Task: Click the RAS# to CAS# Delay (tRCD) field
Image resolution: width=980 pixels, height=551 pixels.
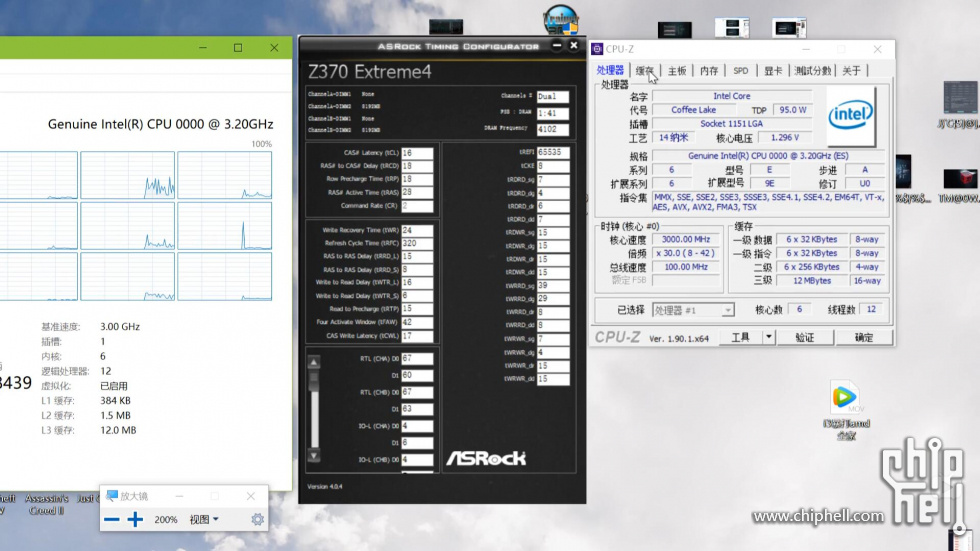Action: 418,166
